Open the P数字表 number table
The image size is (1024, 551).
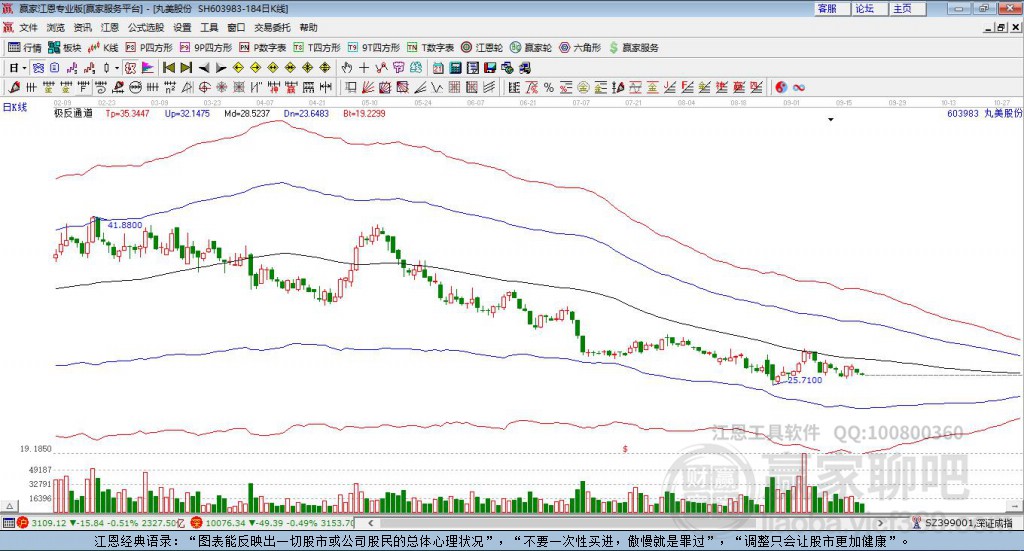(263, 48)
